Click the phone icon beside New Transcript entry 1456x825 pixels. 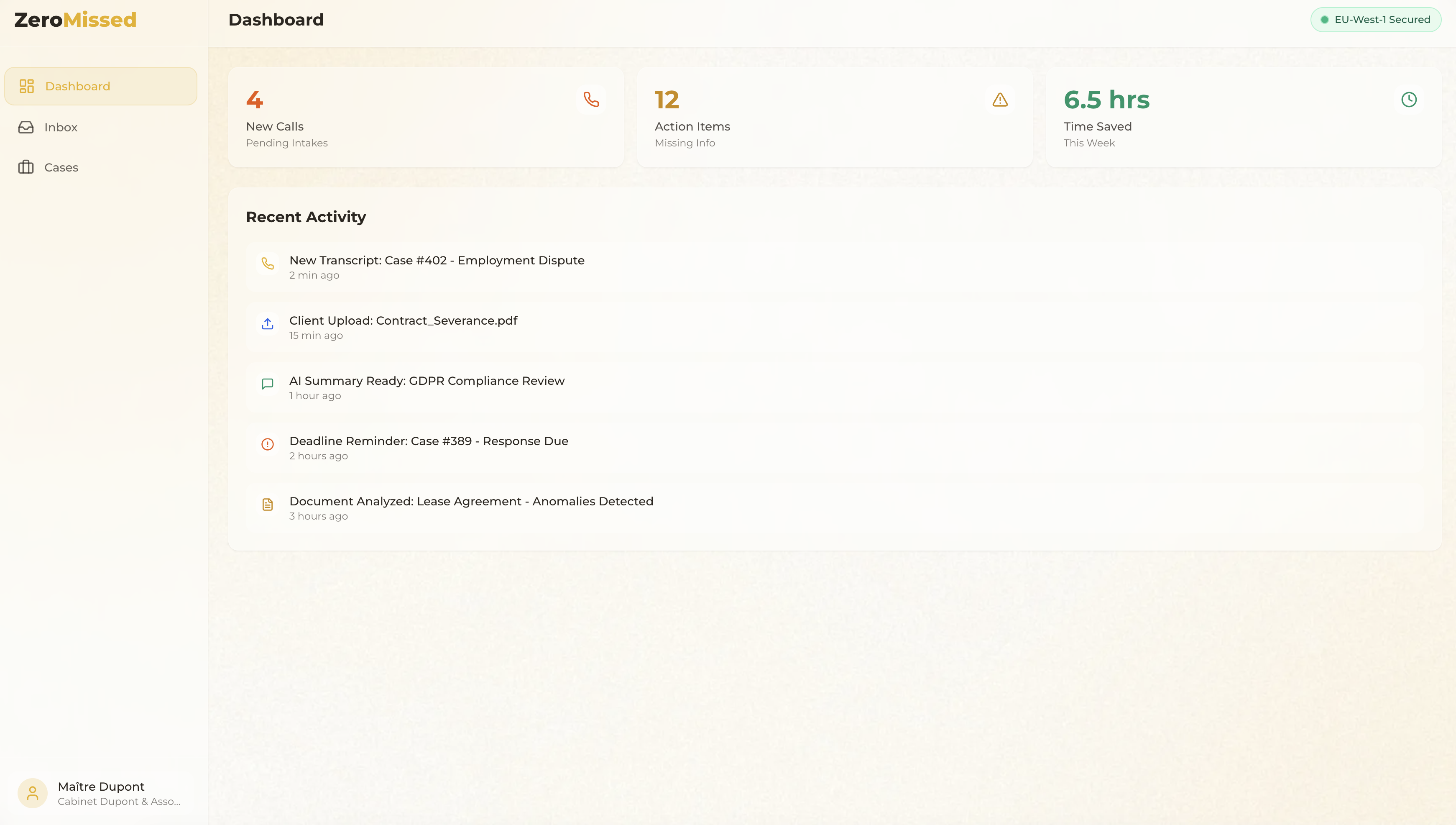tap(267, 264)
